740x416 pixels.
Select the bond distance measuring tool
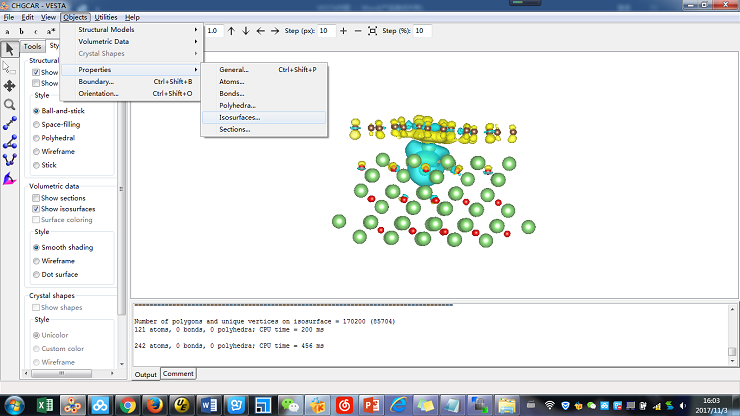click(x=10, y=123)
